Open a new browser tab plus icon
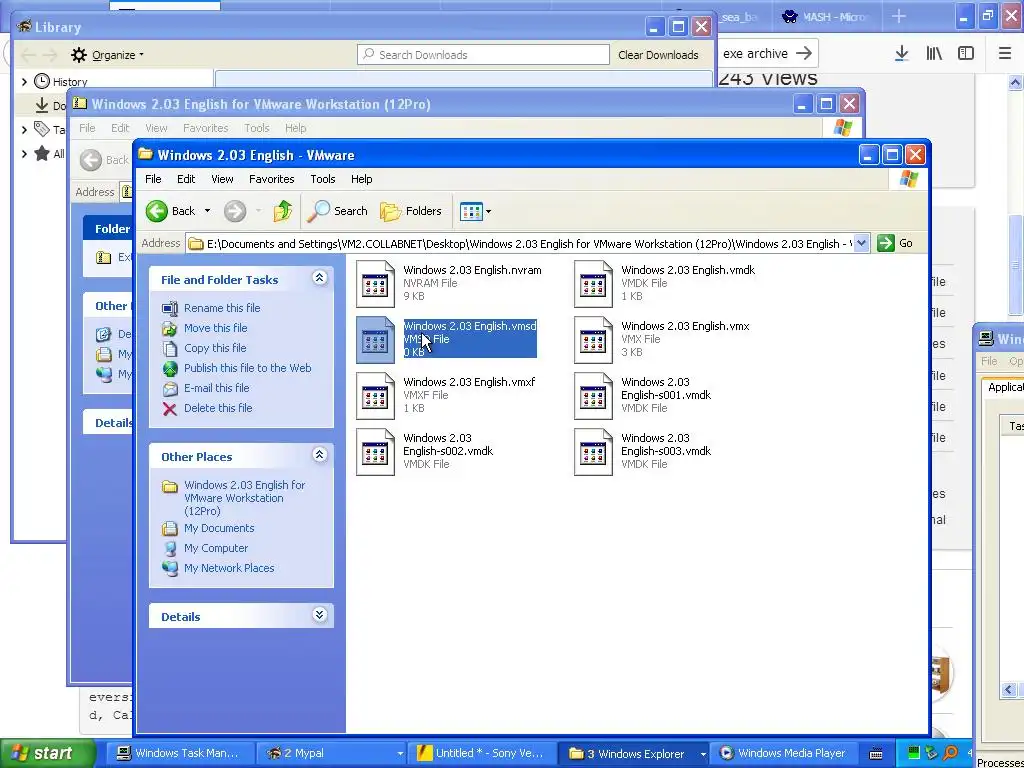 [899, 16]
